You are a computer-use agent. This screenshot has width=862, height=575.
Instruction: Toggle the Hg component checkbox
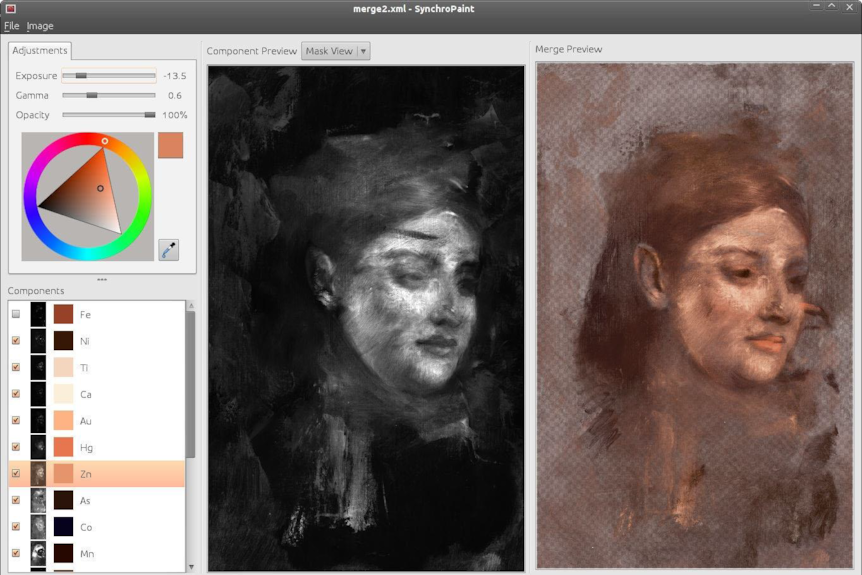(x=16, y=447)
